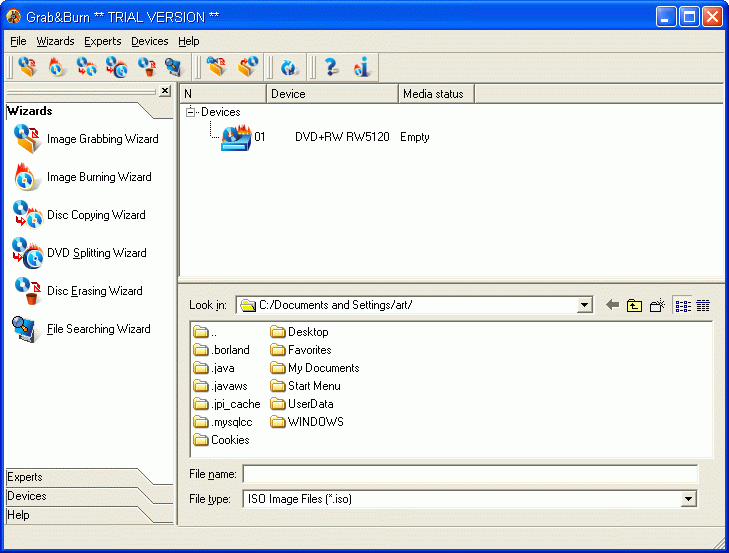Click the Image Burning toolbar icon
This screenshot has width=729, height=553.
57,67
